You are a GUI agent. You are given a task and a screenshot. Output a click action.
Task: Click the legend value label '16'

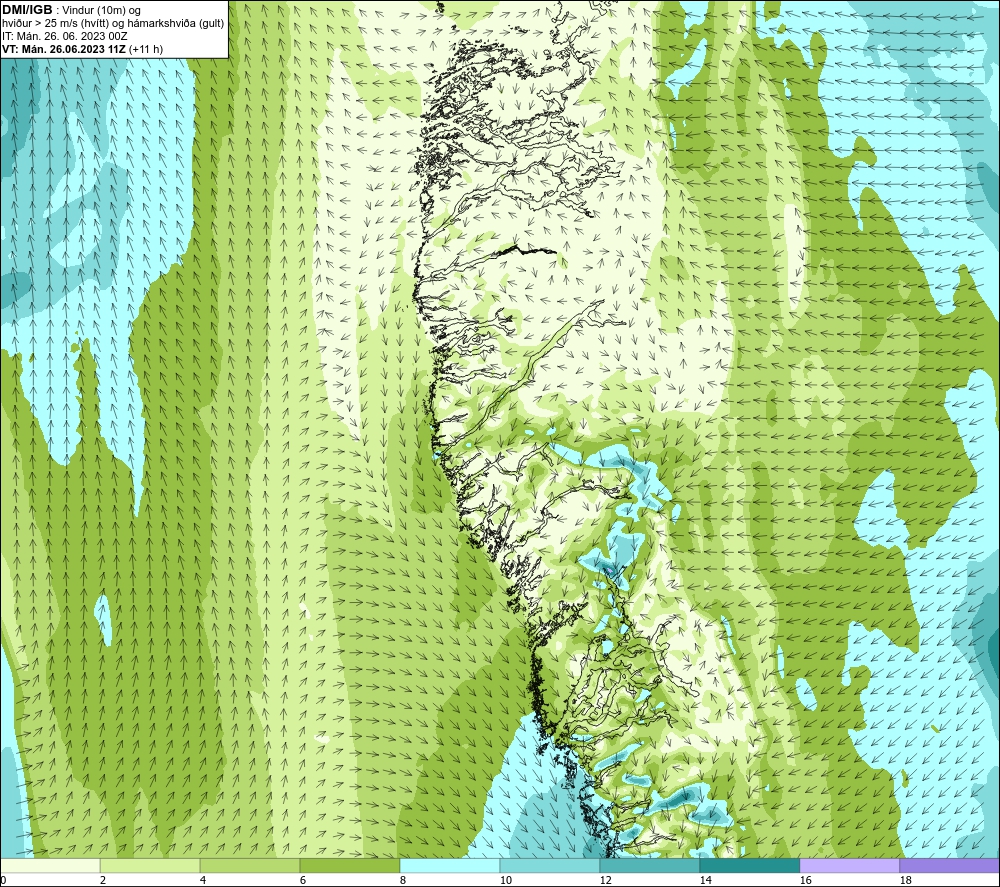(x=805, y=881)
